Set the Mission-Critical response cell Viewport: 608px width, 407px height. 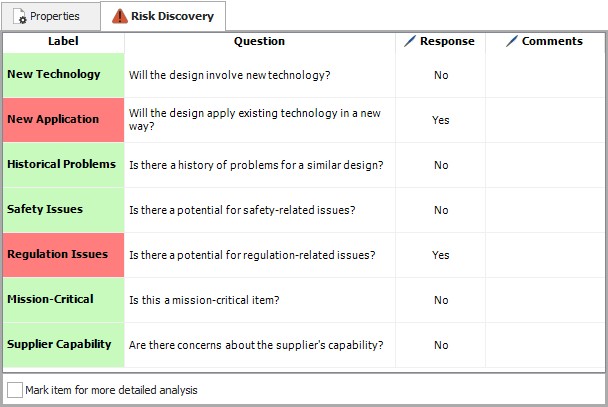pos(441,300)
